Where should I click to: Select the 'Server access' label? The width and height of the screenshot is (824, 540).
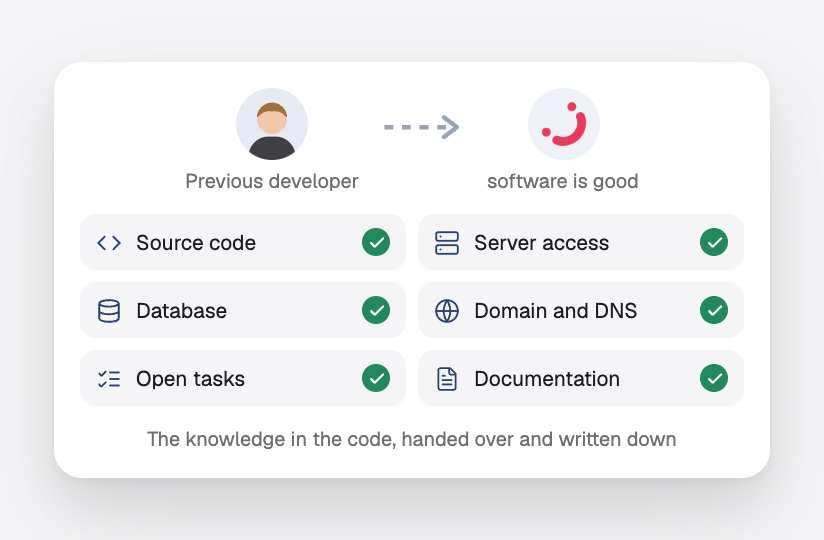(541, 243)
